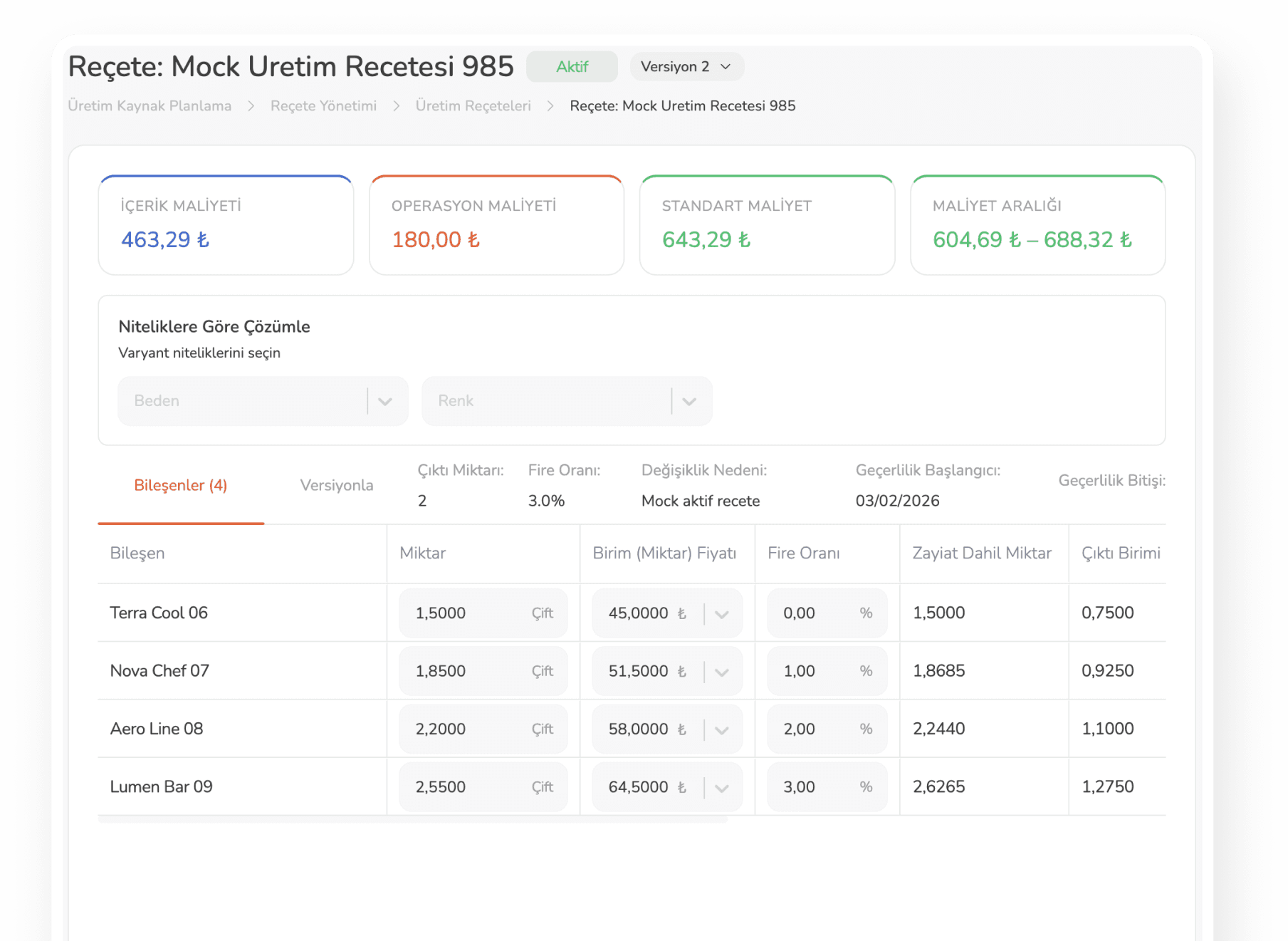Viewport: 1288px width, 941px height.
Task: Click the 1,1000 output unit value
Action: 1108,729
